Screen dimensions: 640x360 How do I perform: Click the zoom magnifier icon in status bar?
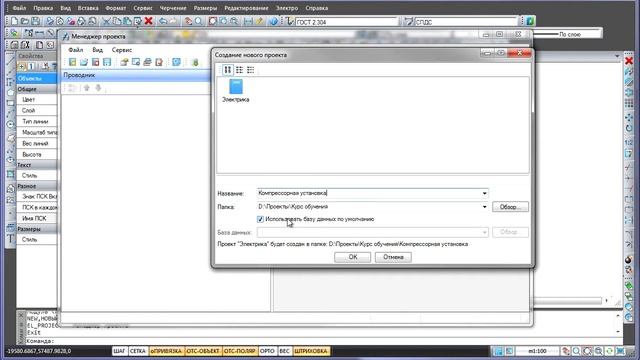576,351
